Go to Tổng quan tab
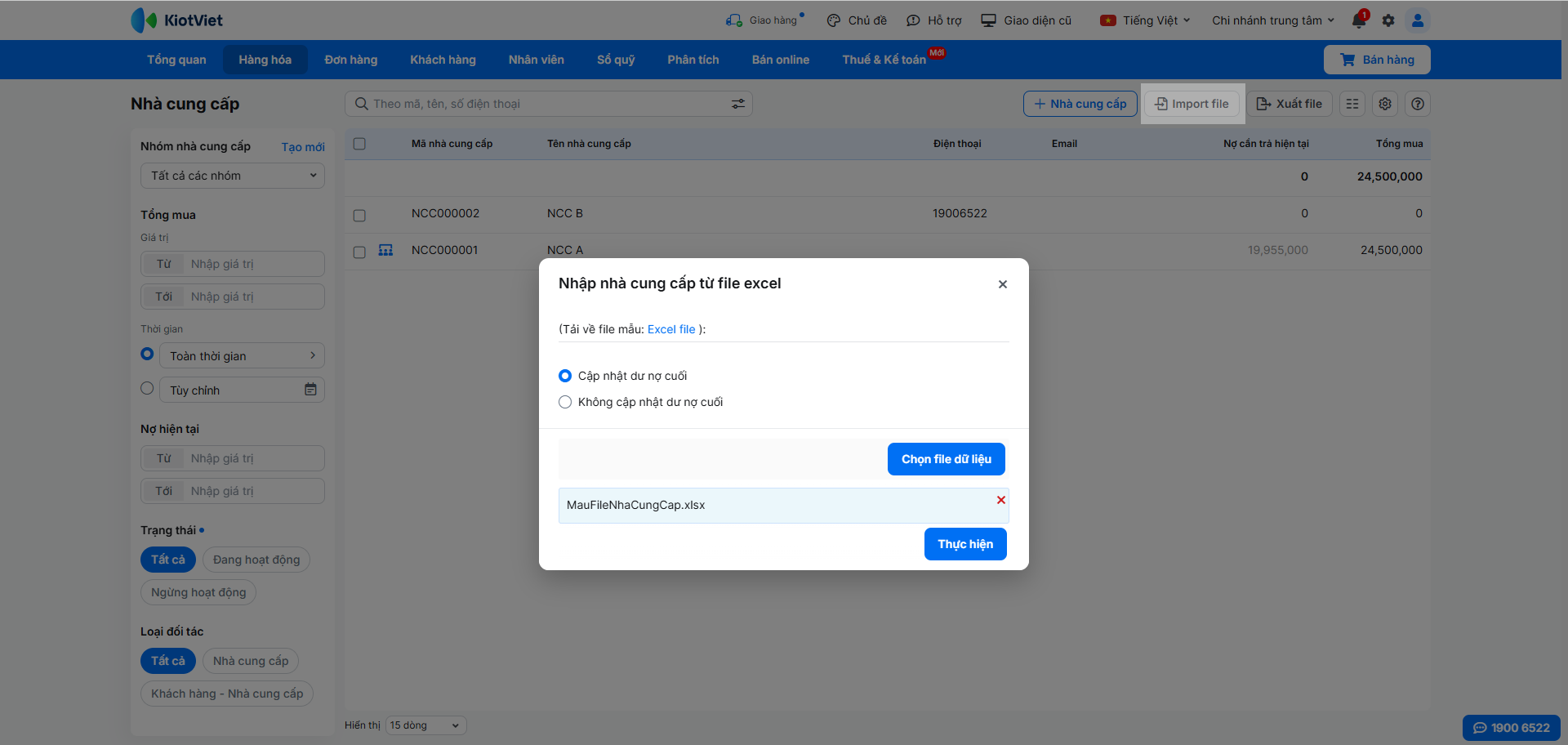The image size is (1568, 745). point(176,60)
